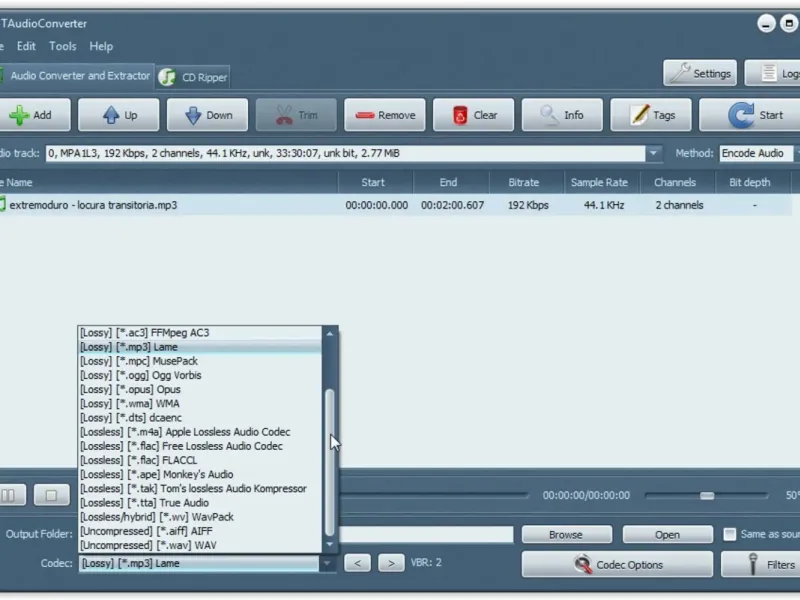Stop playback
This screenshot has width=800, height=600.
(52, 495)
